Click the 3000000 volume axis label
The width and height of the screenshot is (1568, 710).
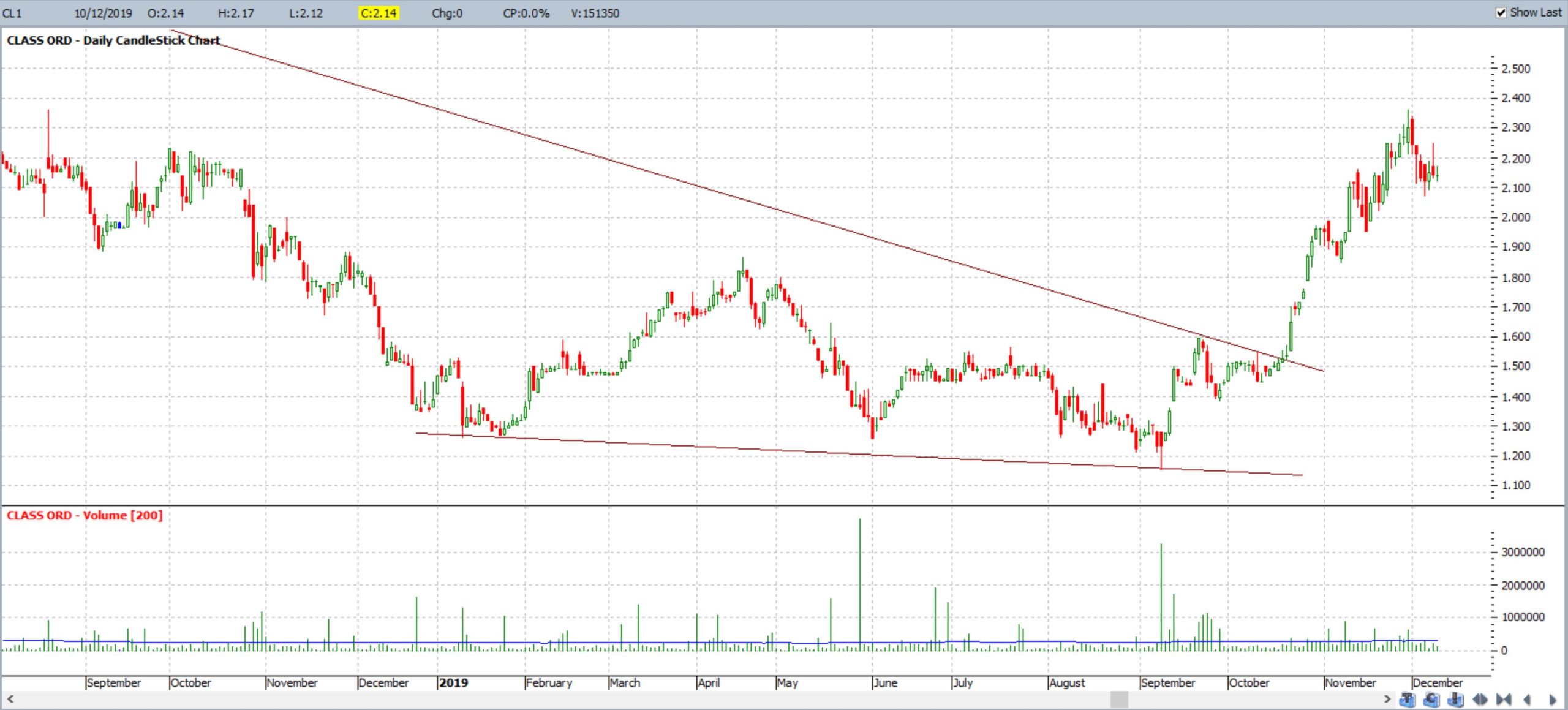(x=1523, y=552)
